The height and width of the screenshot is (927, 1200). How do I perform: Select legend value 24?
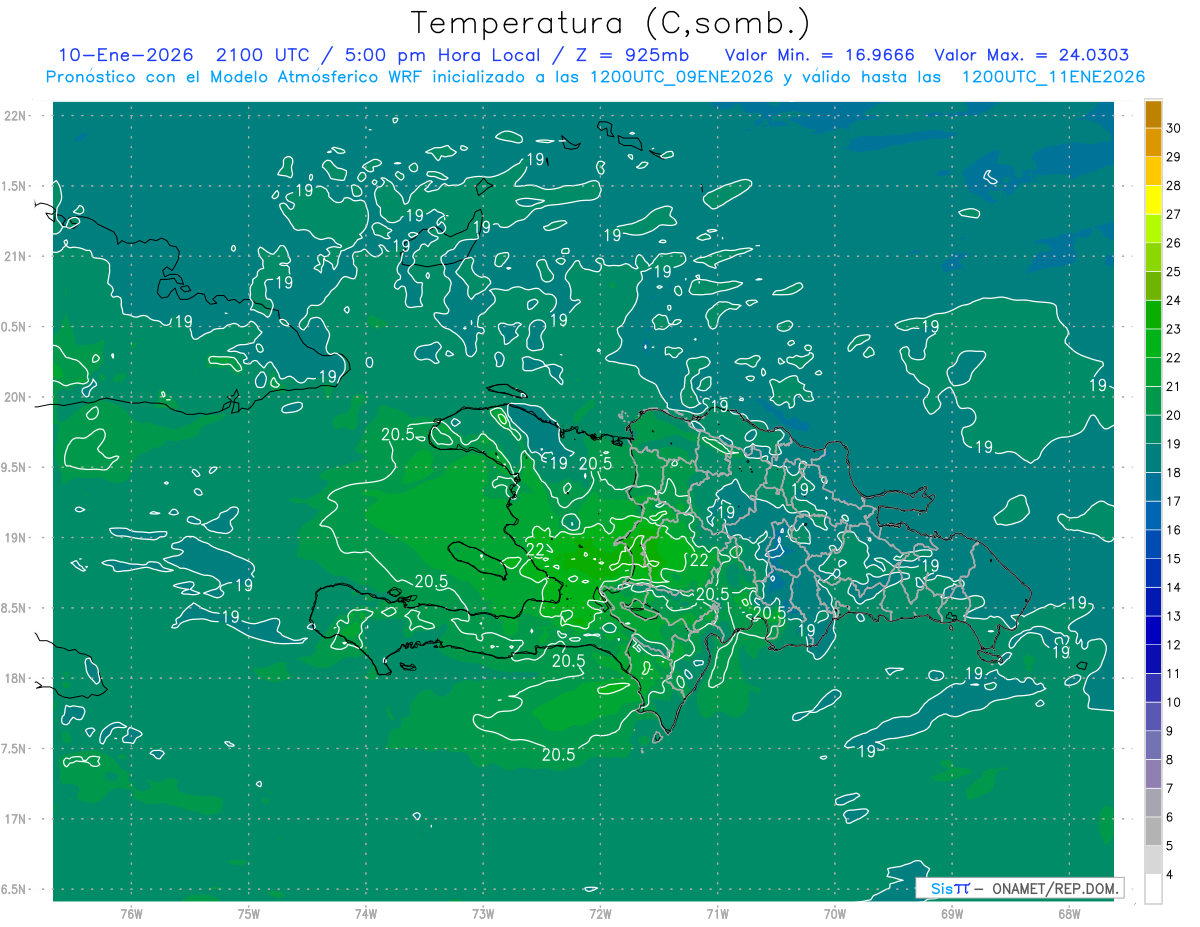pos(1173,300)
